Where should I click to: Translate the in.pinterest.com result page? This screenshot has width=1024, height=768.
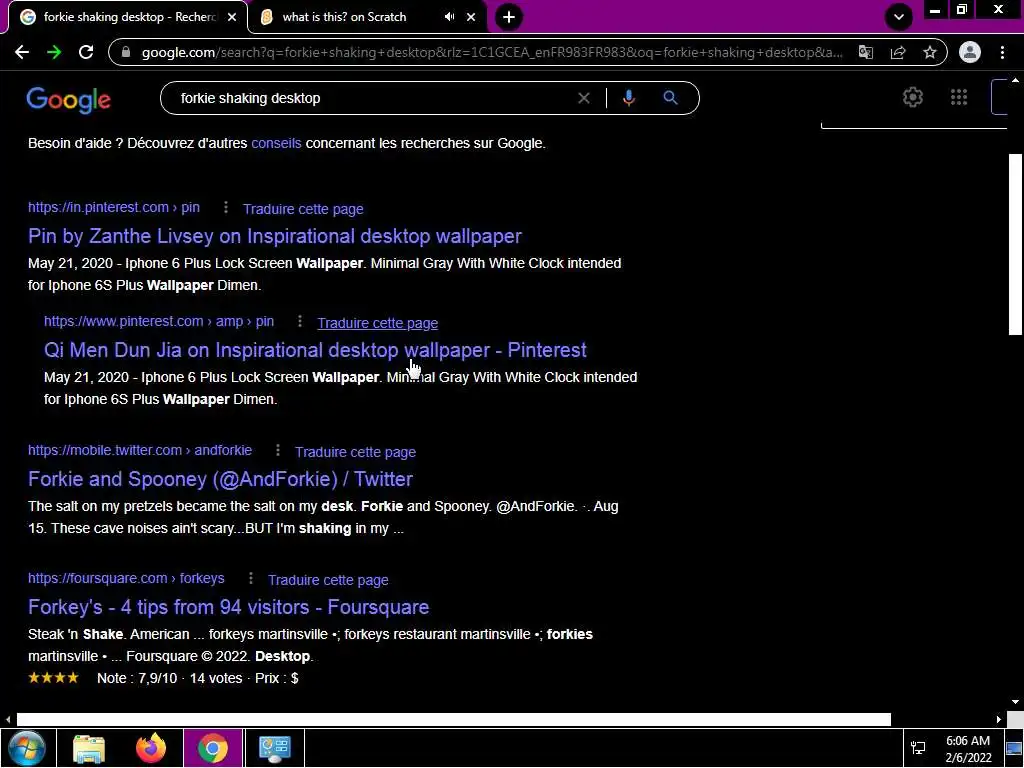(303, 209)
